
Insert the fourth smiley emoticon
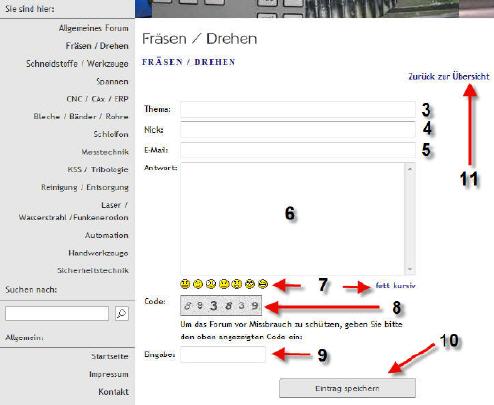point(224,284)
